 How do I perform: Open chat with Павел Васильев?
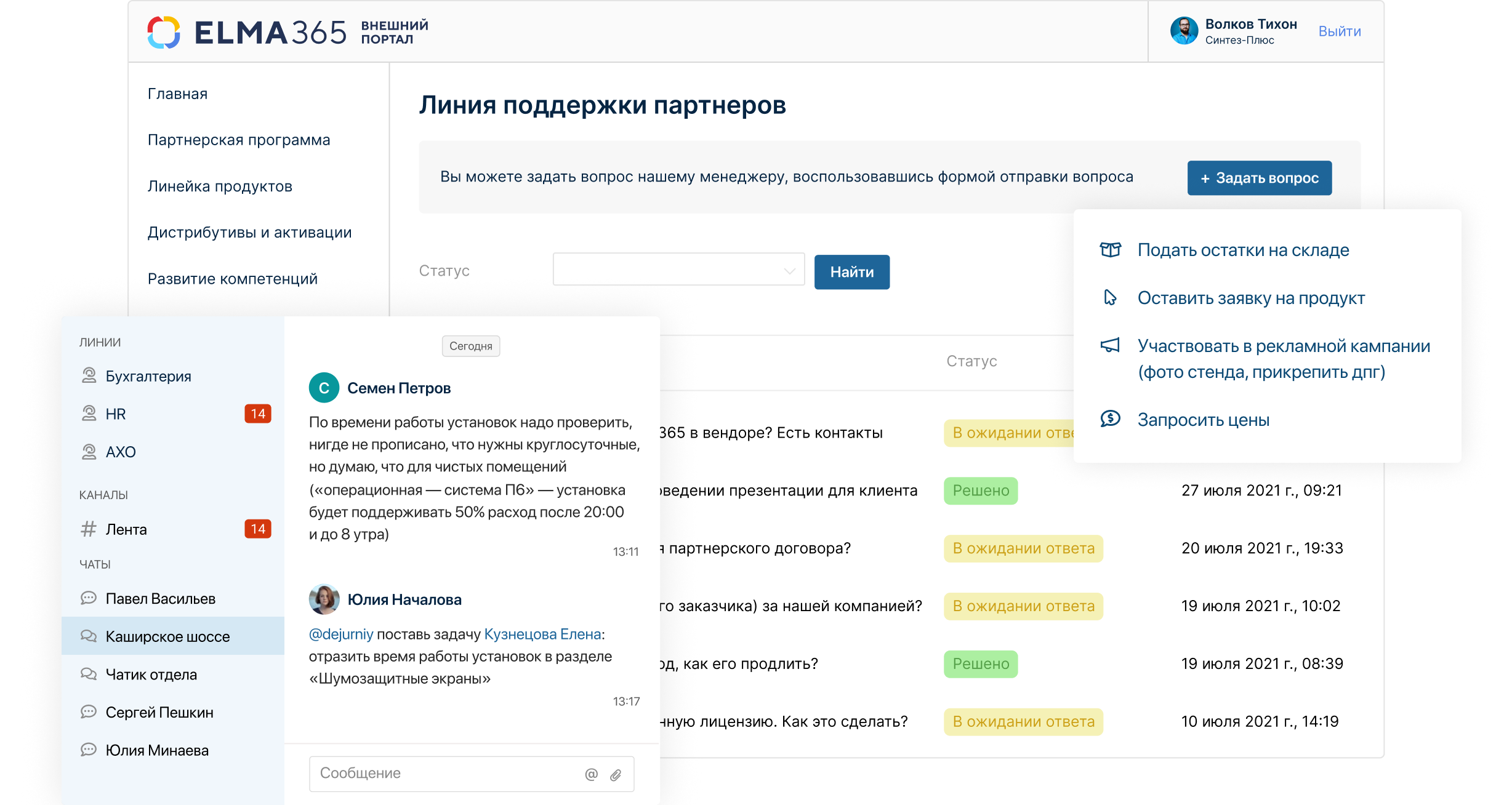[x=160, y=599]
